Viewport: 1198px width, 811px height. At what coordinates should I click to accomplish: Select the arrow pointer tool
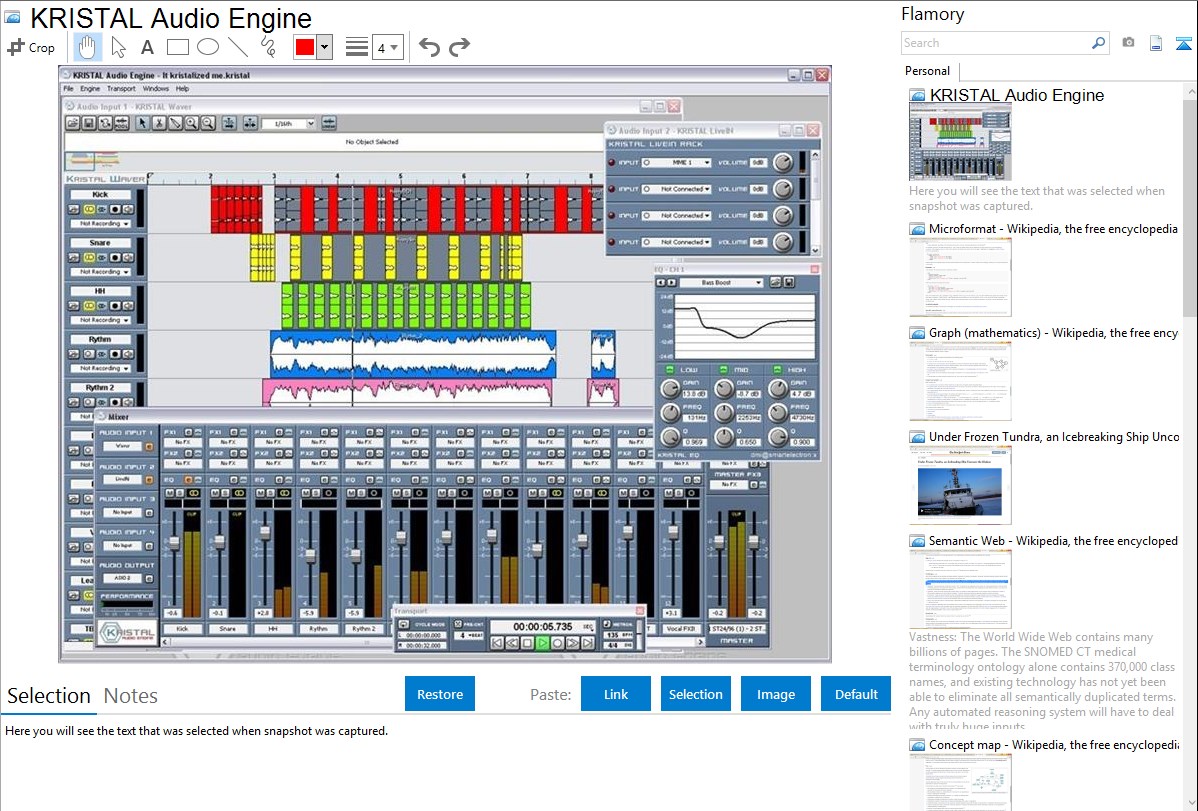(x=118, y=47)
